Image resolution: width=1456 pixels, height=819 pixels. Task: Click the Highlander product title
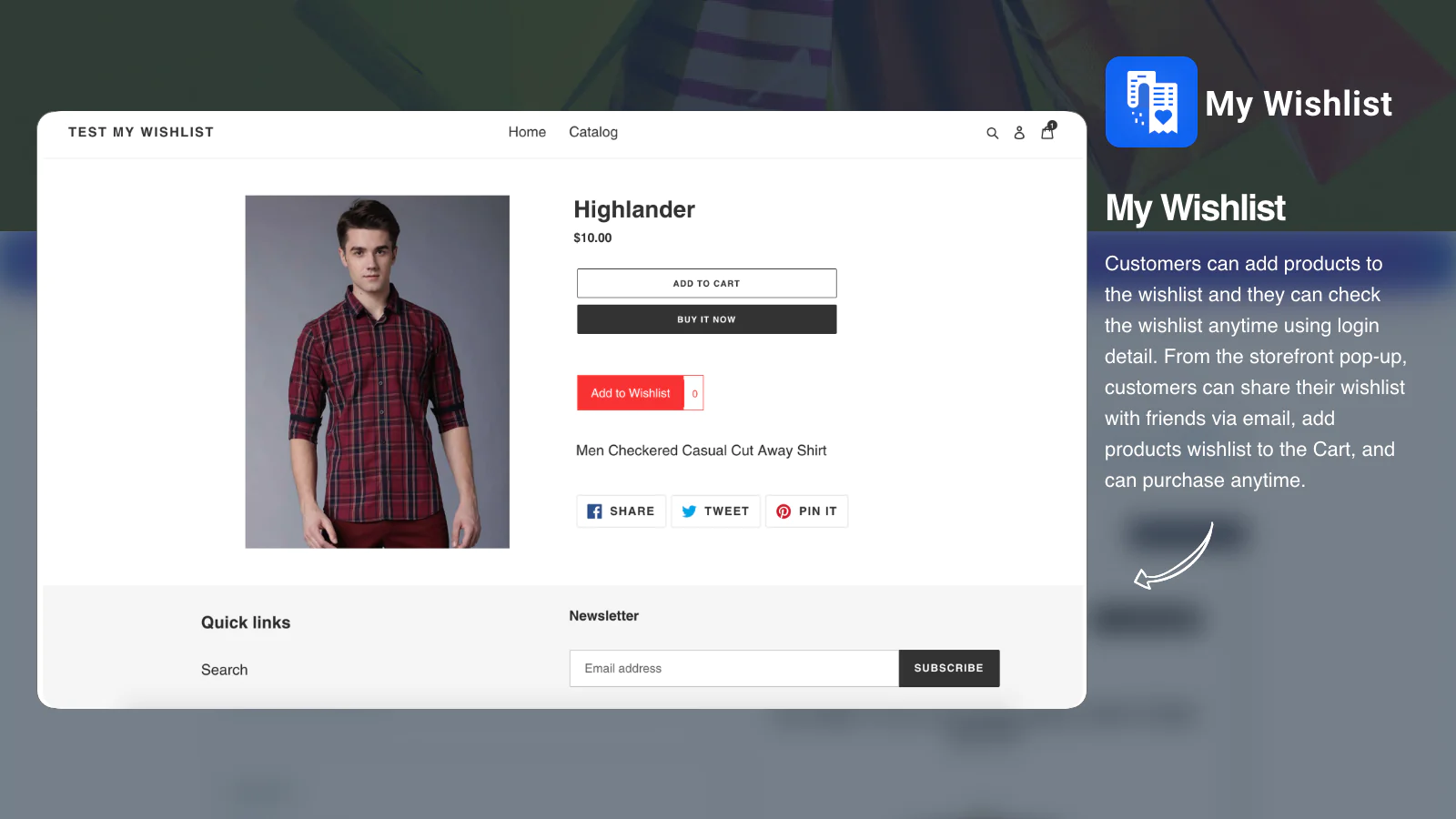pos(633,209)
